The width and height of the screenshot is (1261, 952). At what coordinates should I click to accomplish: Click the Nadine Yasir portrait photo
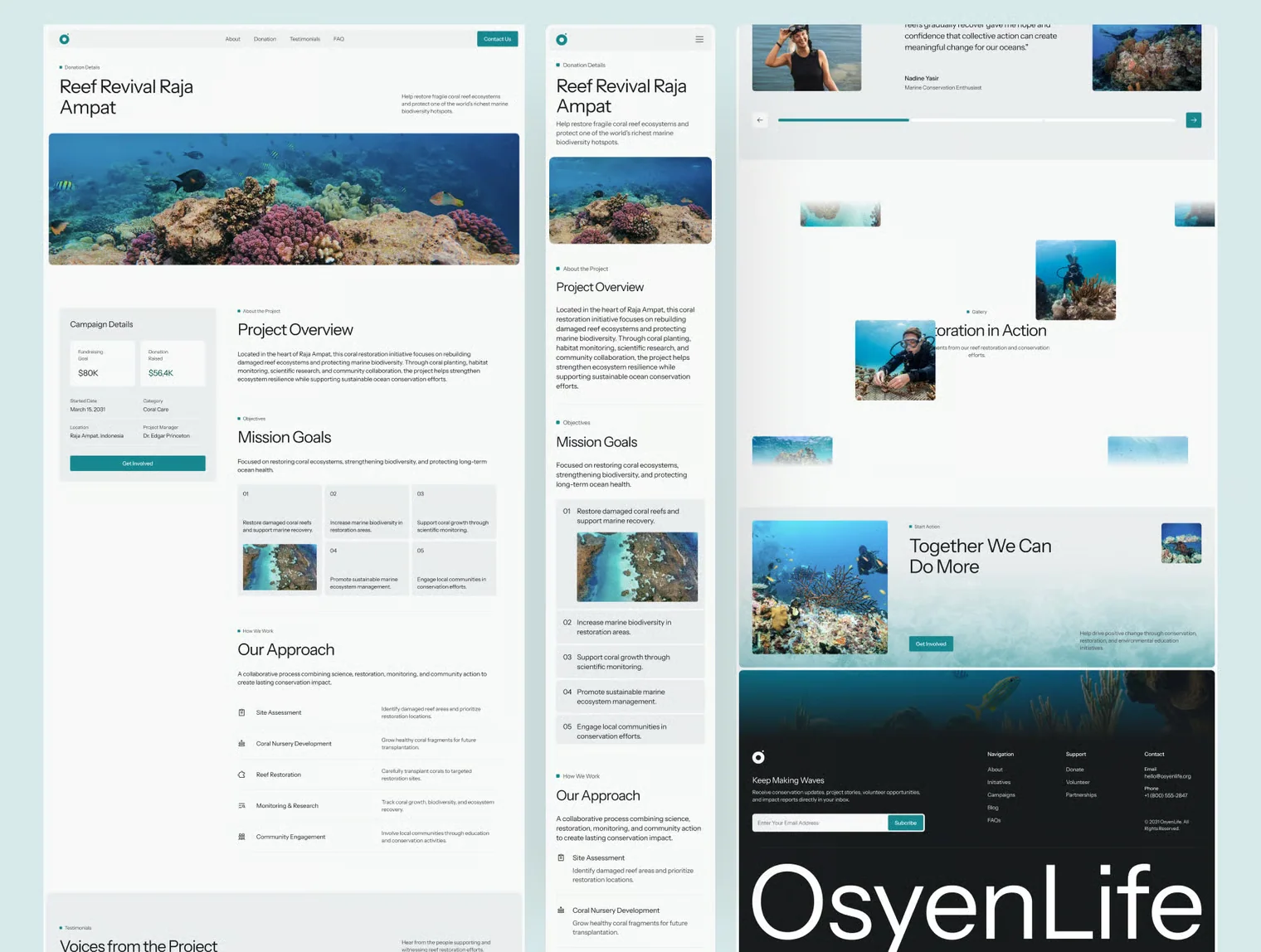(806, 57)
